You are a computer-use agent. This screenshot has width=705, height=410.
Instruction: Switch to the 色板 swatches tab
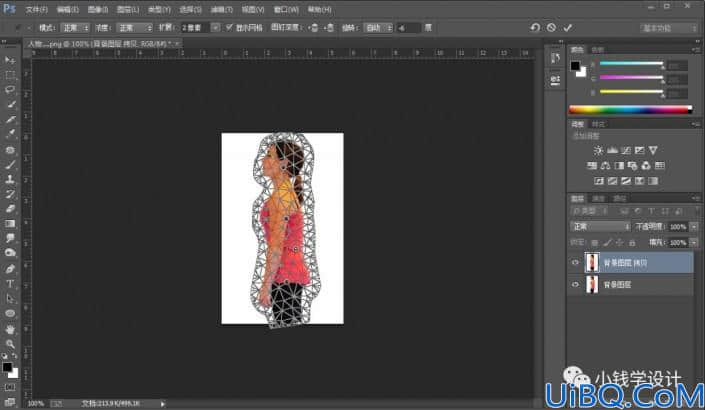(x=598, y=49)
